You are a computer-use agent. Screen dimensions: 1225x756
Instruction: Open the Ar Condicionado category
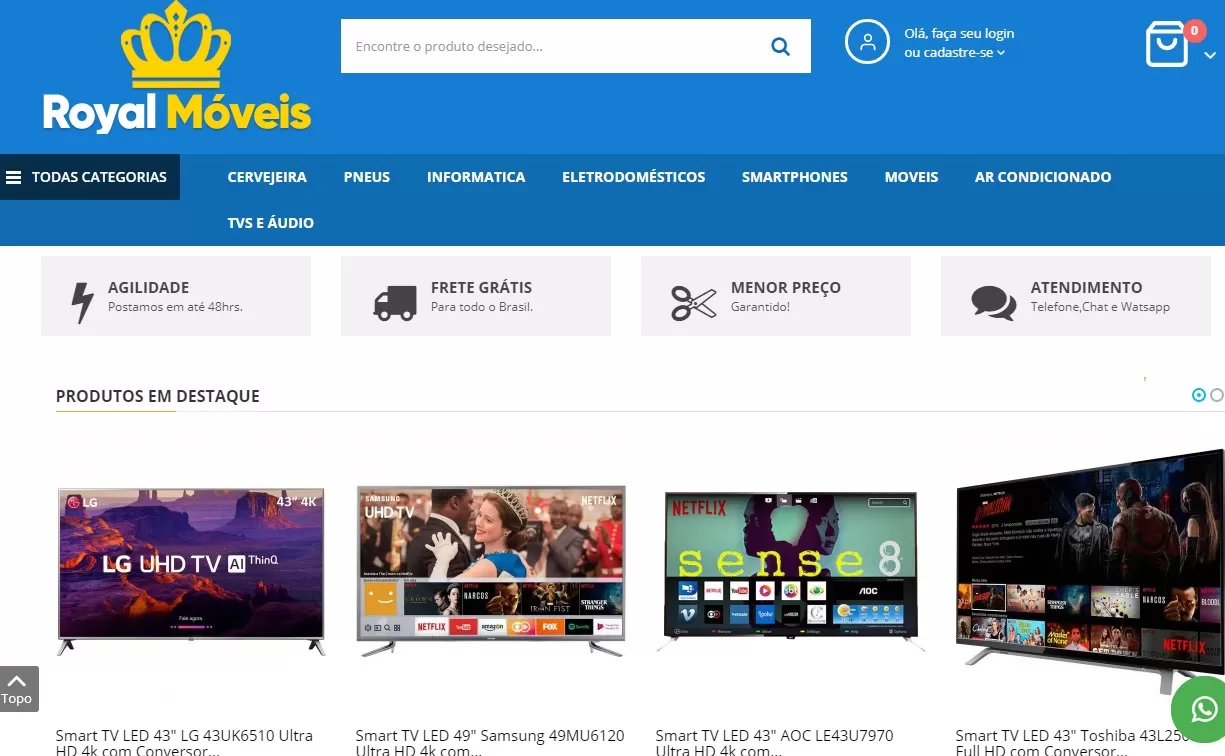1043,177
